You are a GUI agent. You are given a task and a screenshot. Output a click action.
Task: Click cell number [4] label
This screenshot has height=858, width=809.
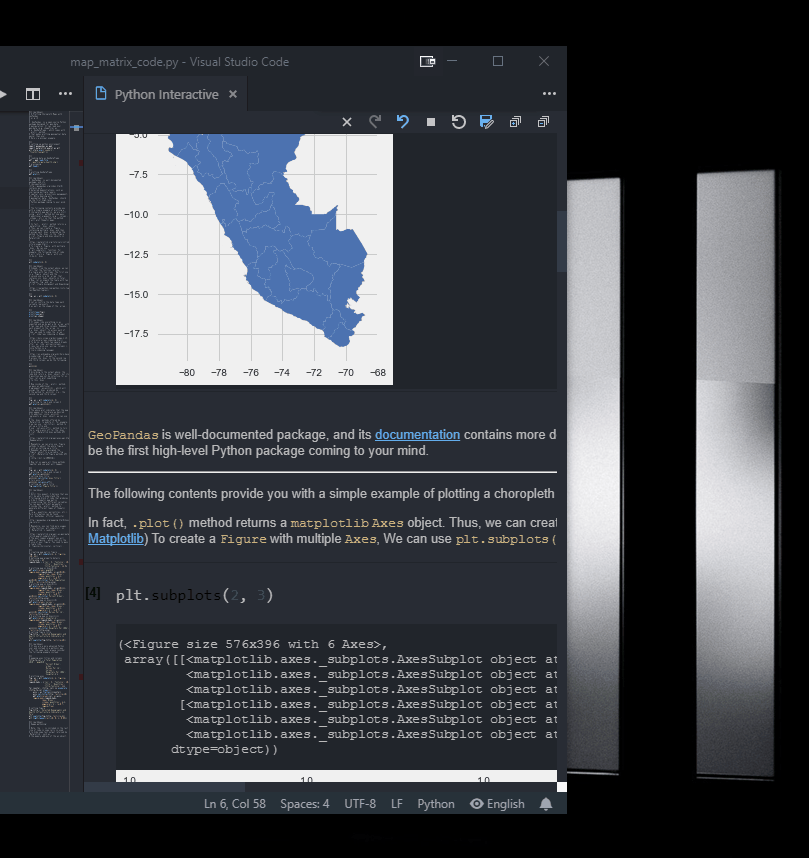(x=93, y=593)
